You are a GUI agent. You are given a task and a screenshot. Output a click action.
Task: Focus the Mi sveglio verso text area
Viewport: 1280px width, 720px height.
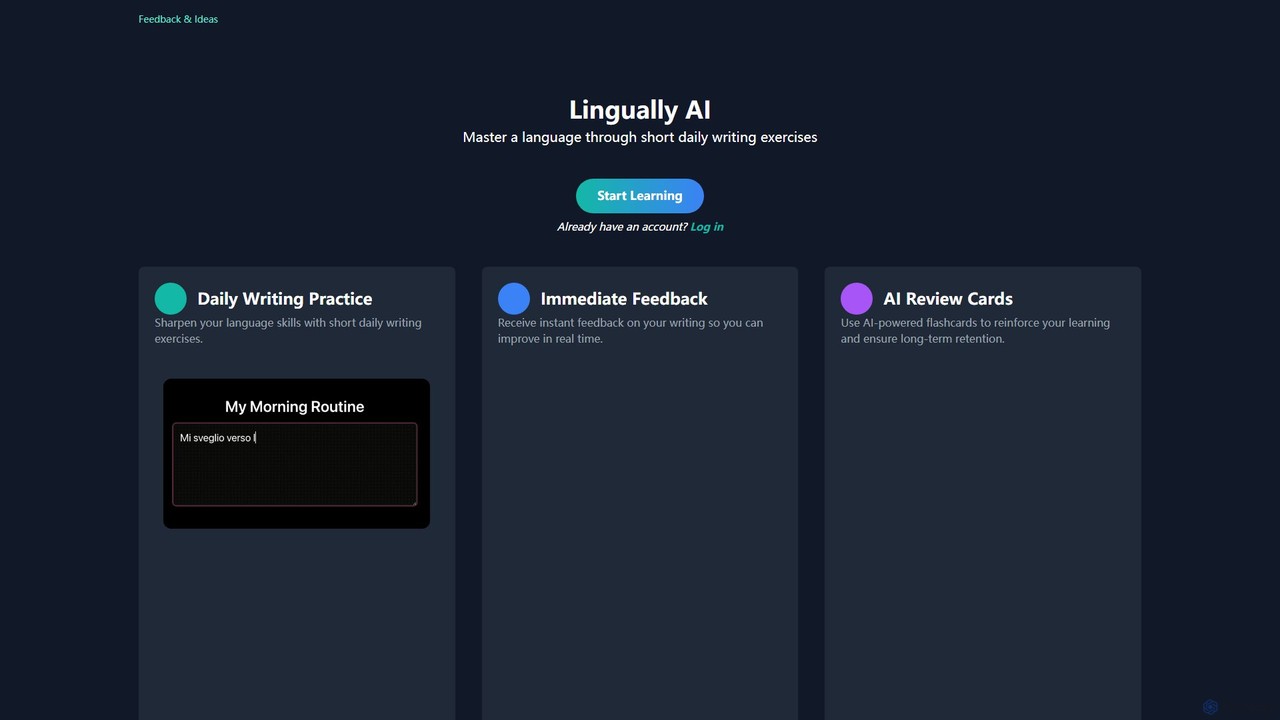point(295,464)
